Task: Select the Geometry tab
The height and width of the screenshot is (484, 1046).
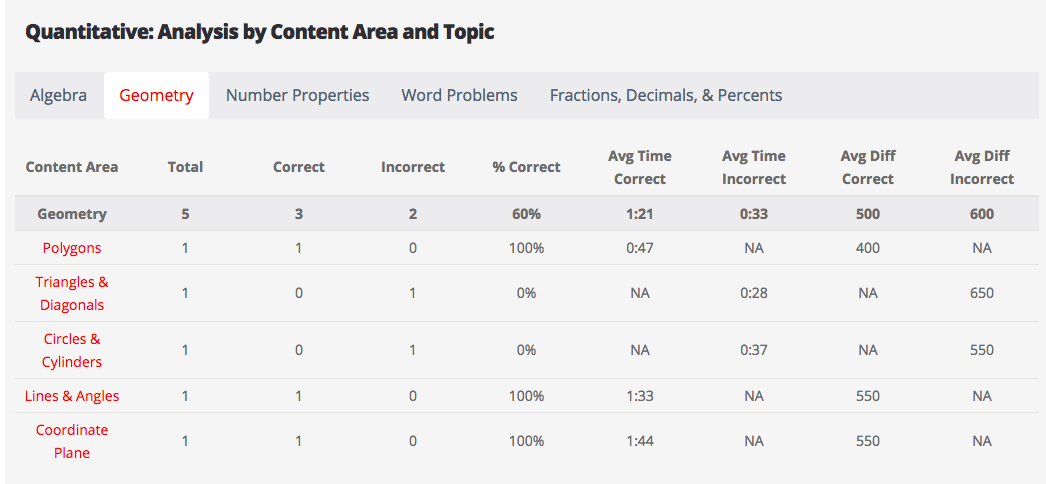Action: click(156, 95)
